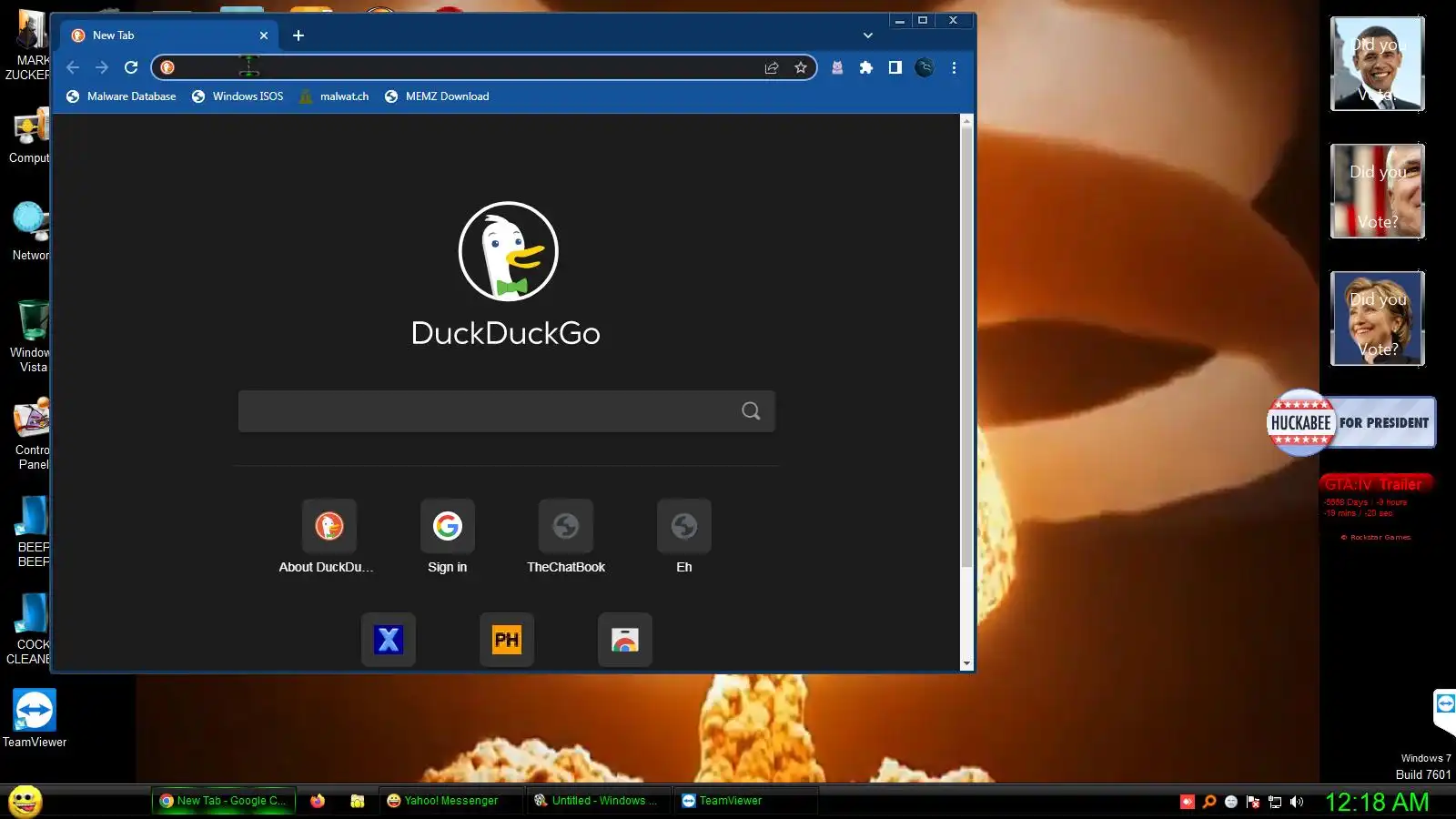Image resolution: width=1456 pixels, height=819 pixels.
Task: Open the About DuckDu... shortcut tile
Action: (x=329, y=537)
